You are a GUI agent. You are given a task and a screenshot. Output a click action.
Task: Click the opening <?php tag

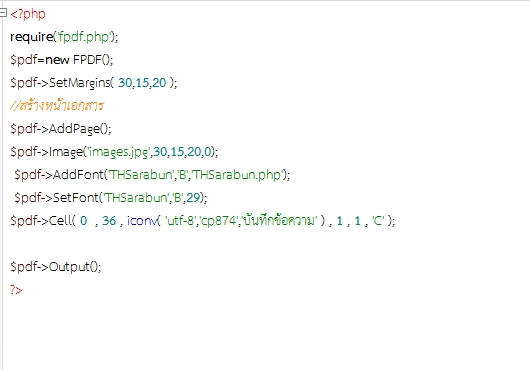28,14
